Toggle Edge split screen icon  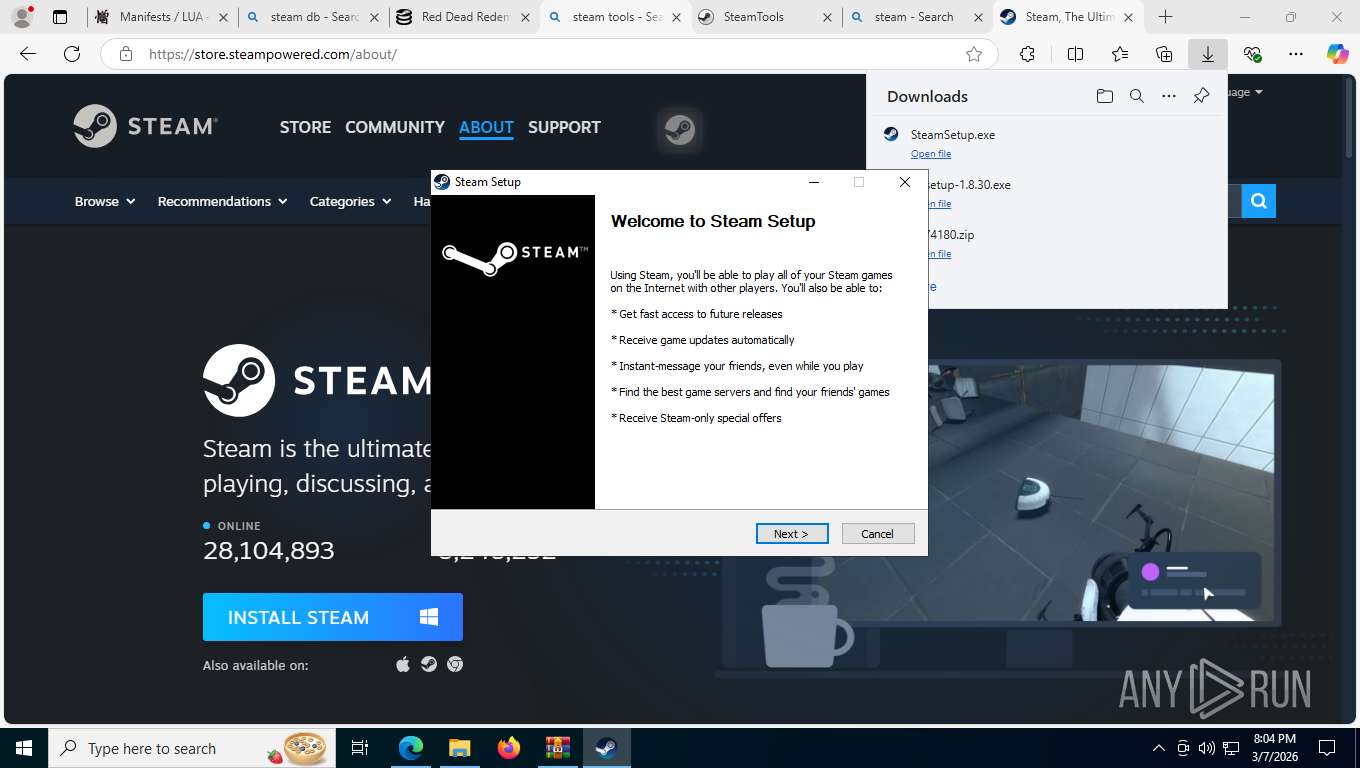(1075, 54)
